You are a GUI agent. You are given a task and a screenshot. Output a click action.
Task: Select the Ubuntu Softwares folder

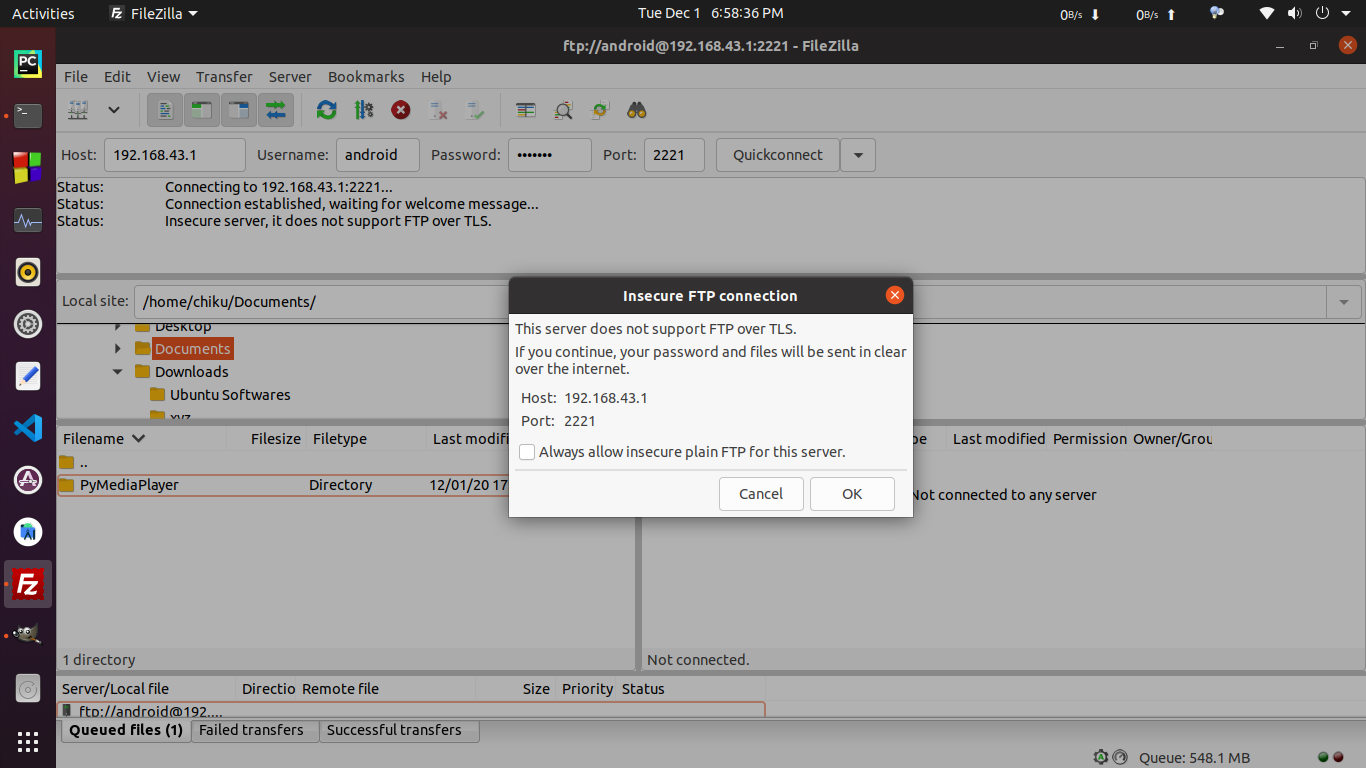click(x=230, y=395)
